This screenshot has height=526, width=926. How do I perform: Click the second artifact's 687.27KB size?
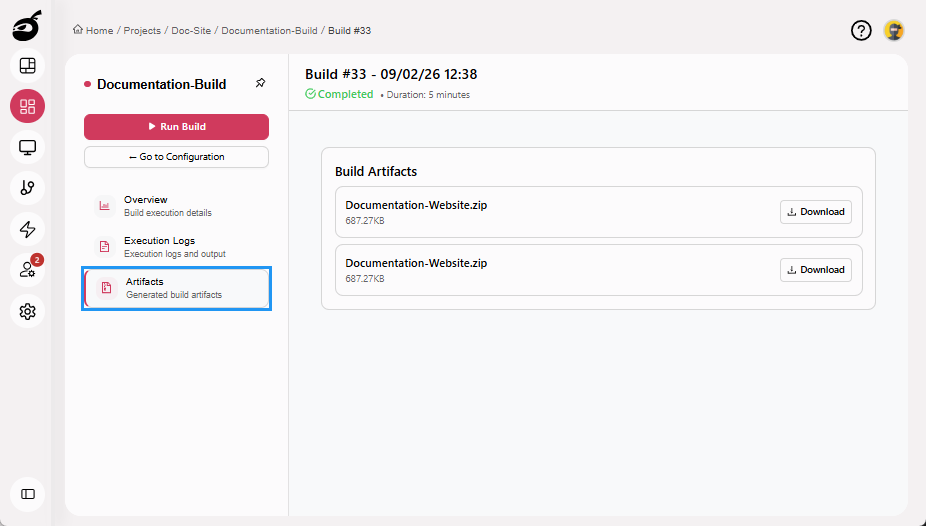[365, 279]
